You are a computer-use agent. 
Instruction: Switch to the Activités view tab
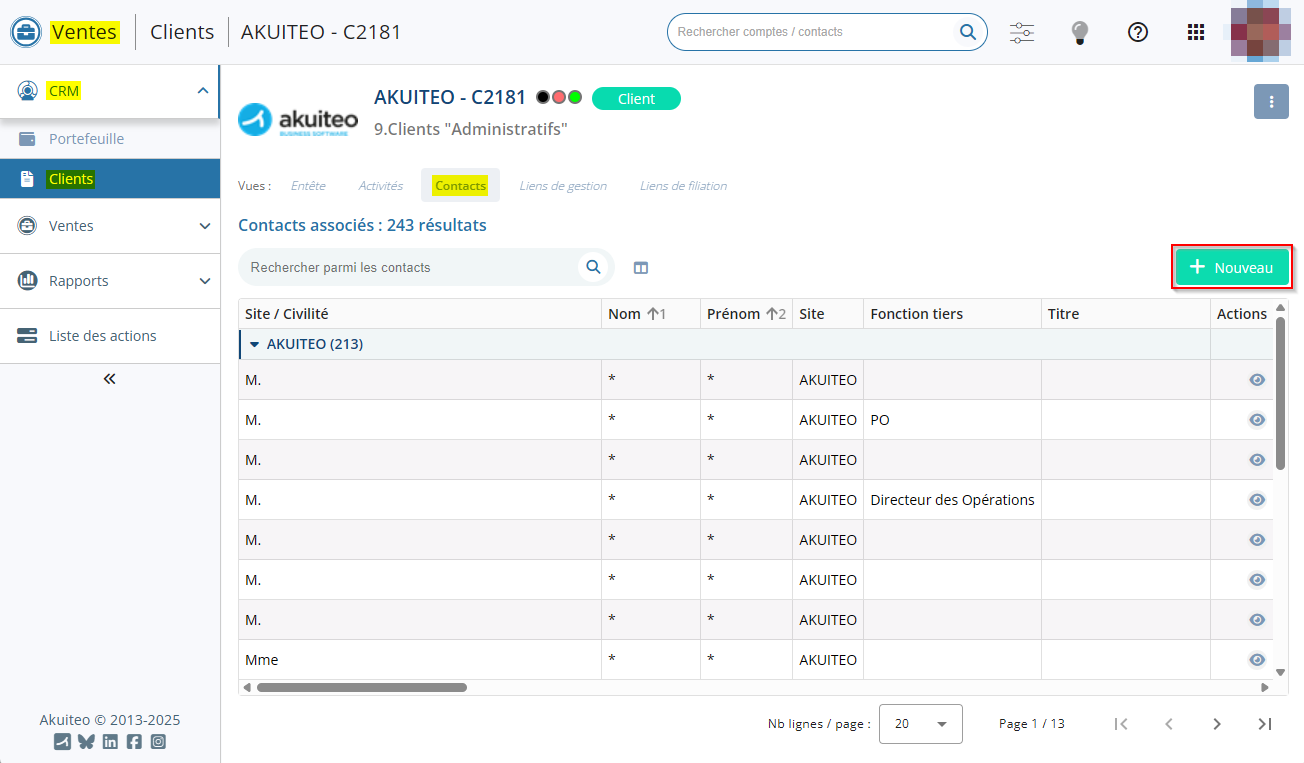[380, 186]
